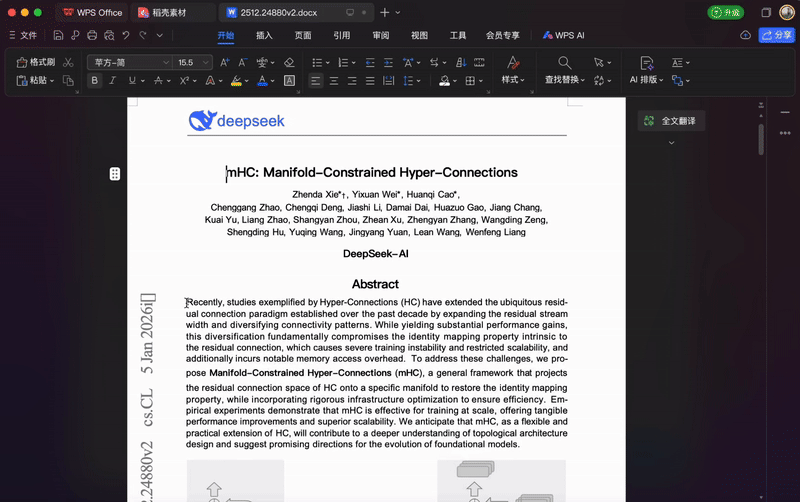Switch to the 审阅 tab
The width and height of the screenshot is (800, 502).
[x=381, y=35]
